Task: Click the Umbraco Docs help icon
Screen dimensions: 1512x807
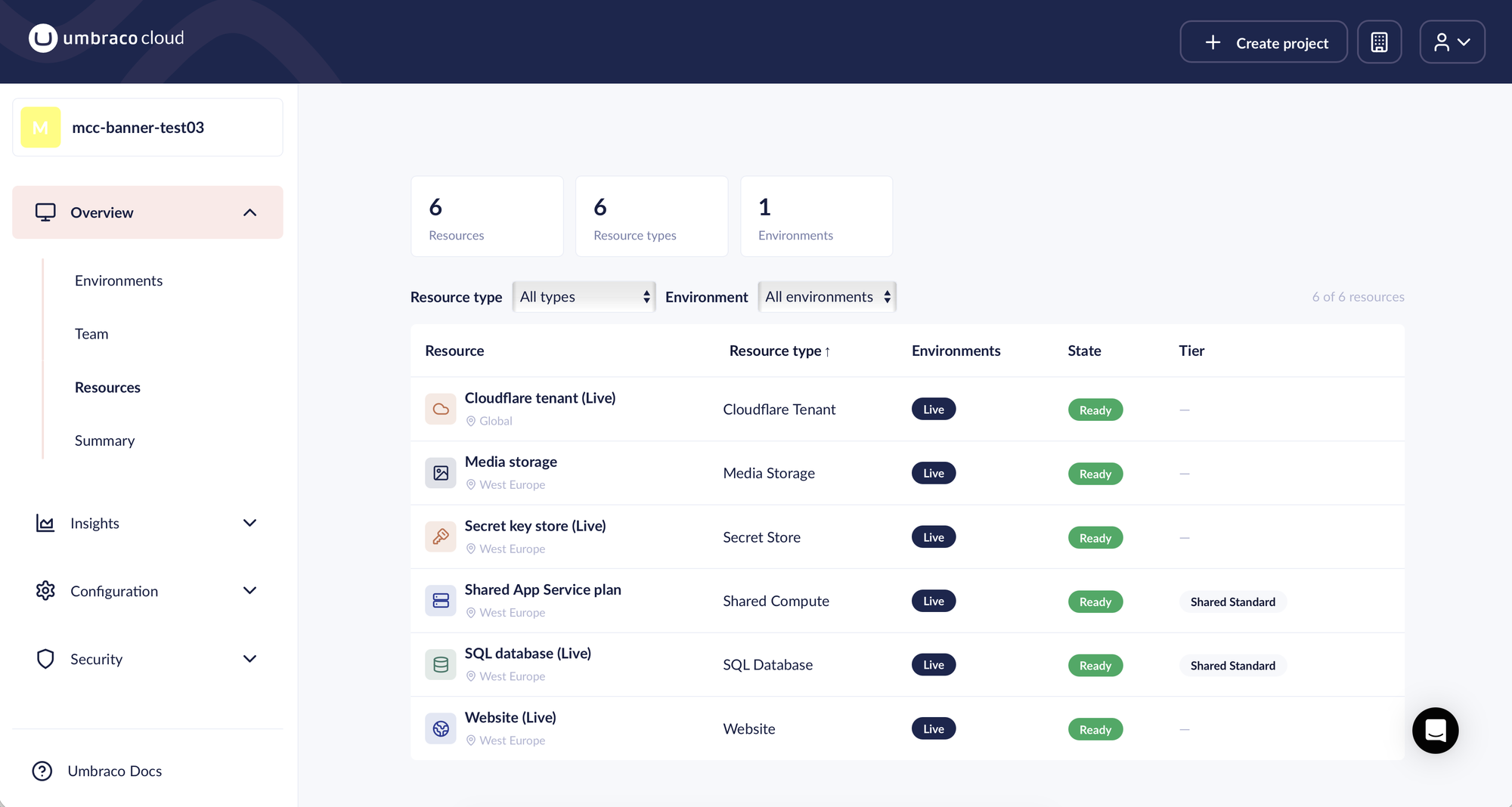Action: tap(42, 771)
